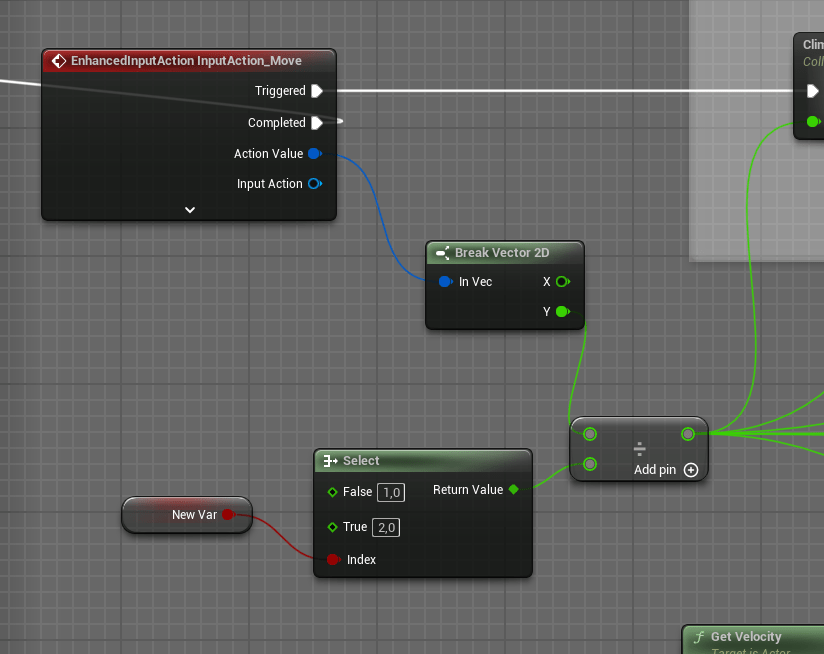Click the red Index pin on Select node
This screenshot has height=654, width=824.
click(333, 560)
